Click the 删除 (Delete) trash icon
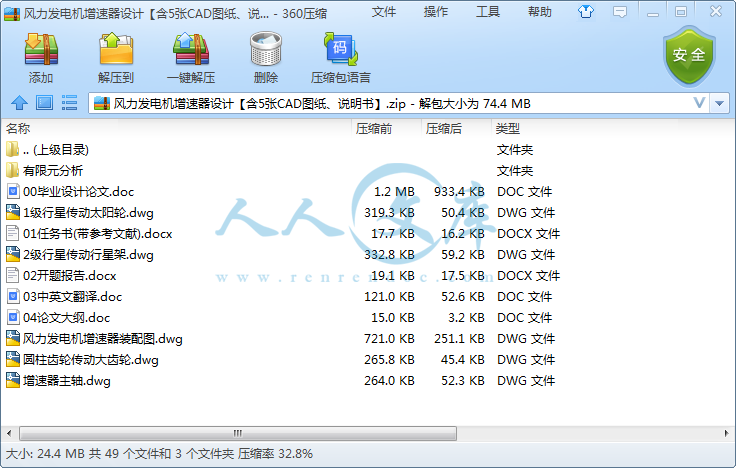 266,49
